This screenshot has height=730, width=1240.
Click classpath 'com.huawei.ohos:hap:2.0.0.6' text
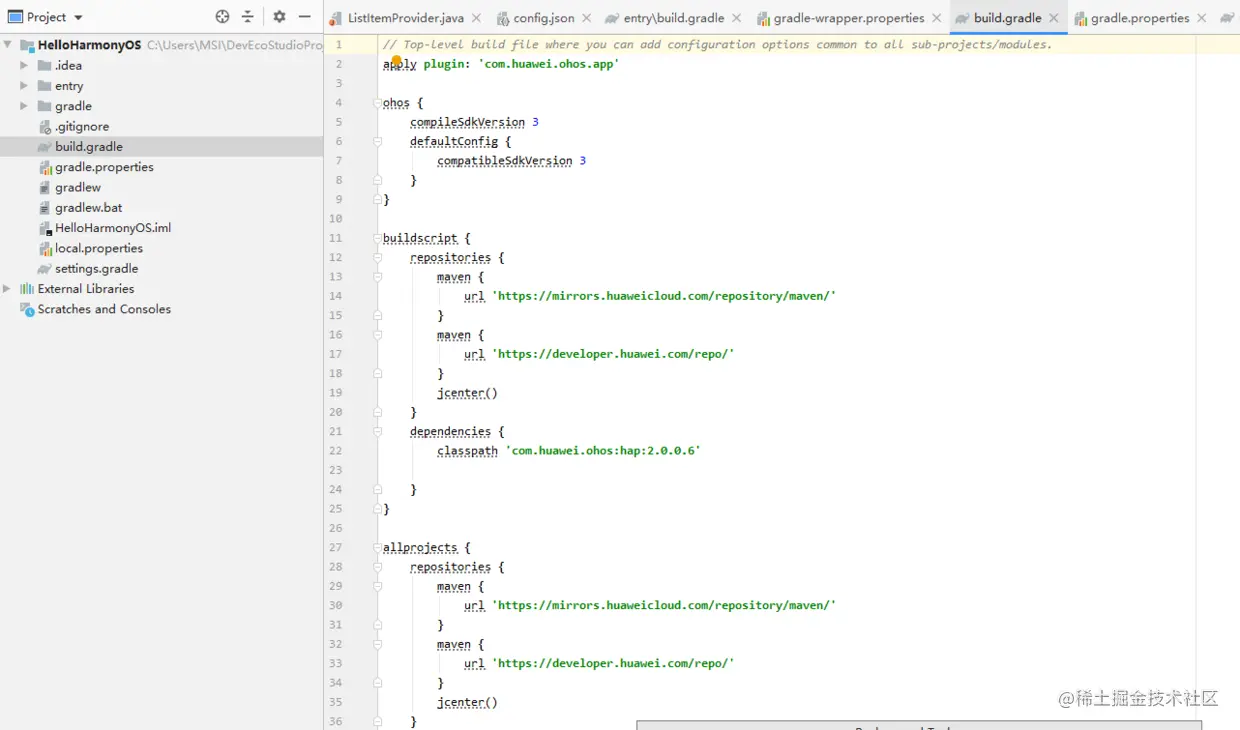click(569, 451)
